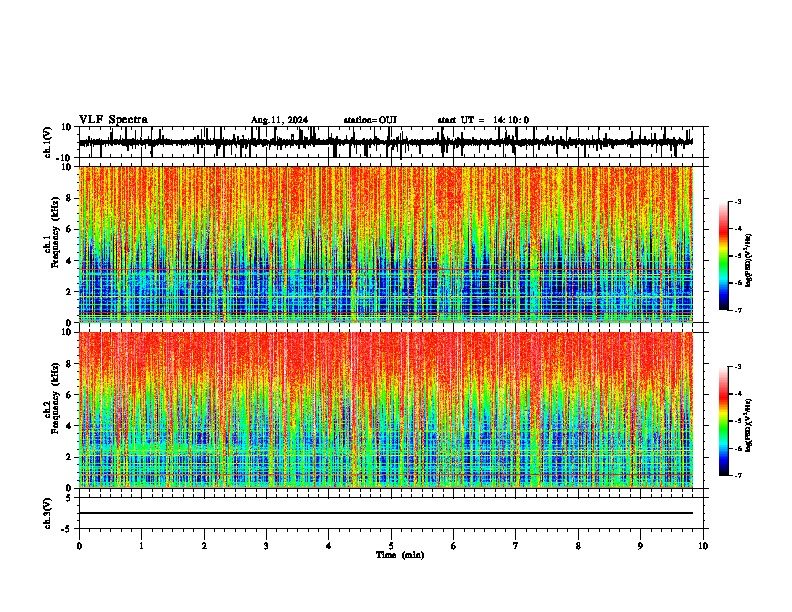Click time axis tick label "9"

(640, 546)
